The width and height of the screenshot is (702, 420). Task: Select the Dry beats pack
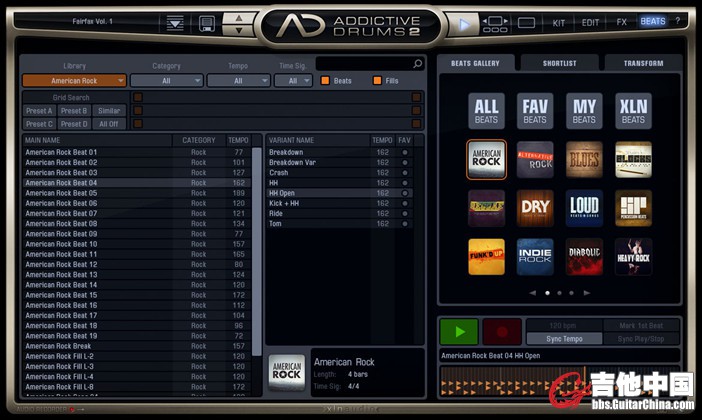click(535, 208)
